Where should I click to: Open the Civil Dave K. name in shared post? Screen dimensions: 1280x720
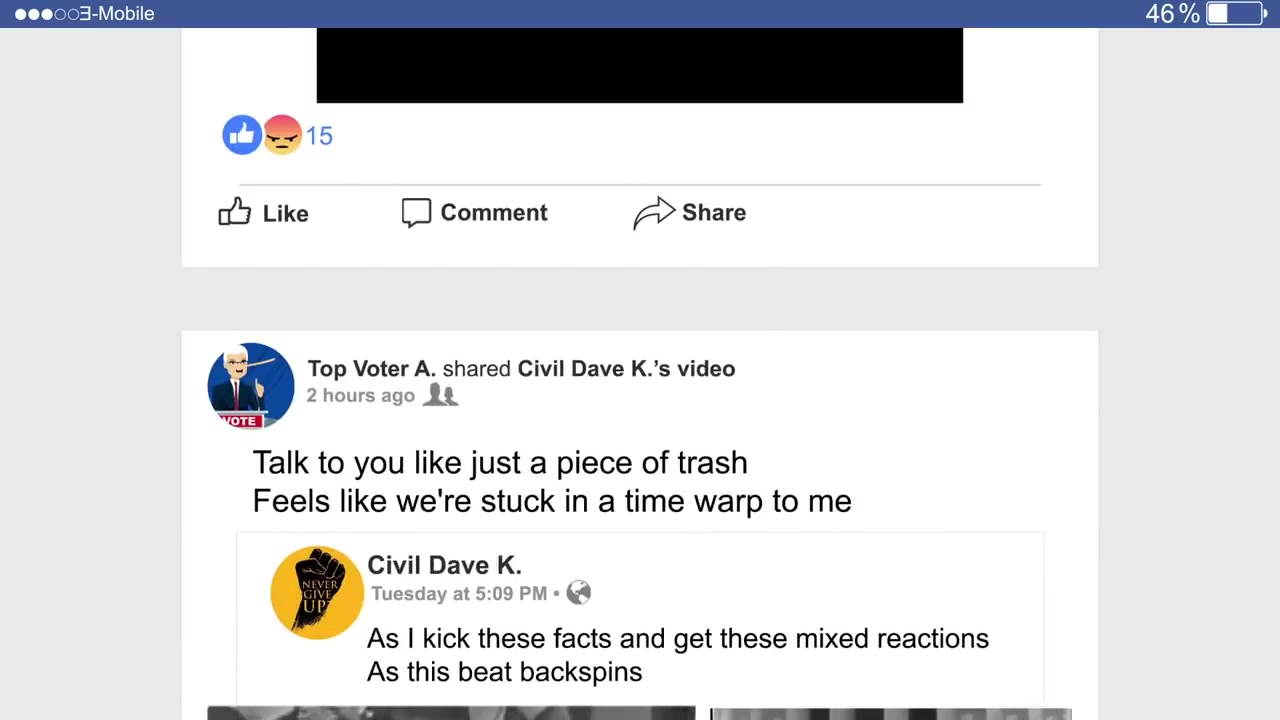coord(444,565)
